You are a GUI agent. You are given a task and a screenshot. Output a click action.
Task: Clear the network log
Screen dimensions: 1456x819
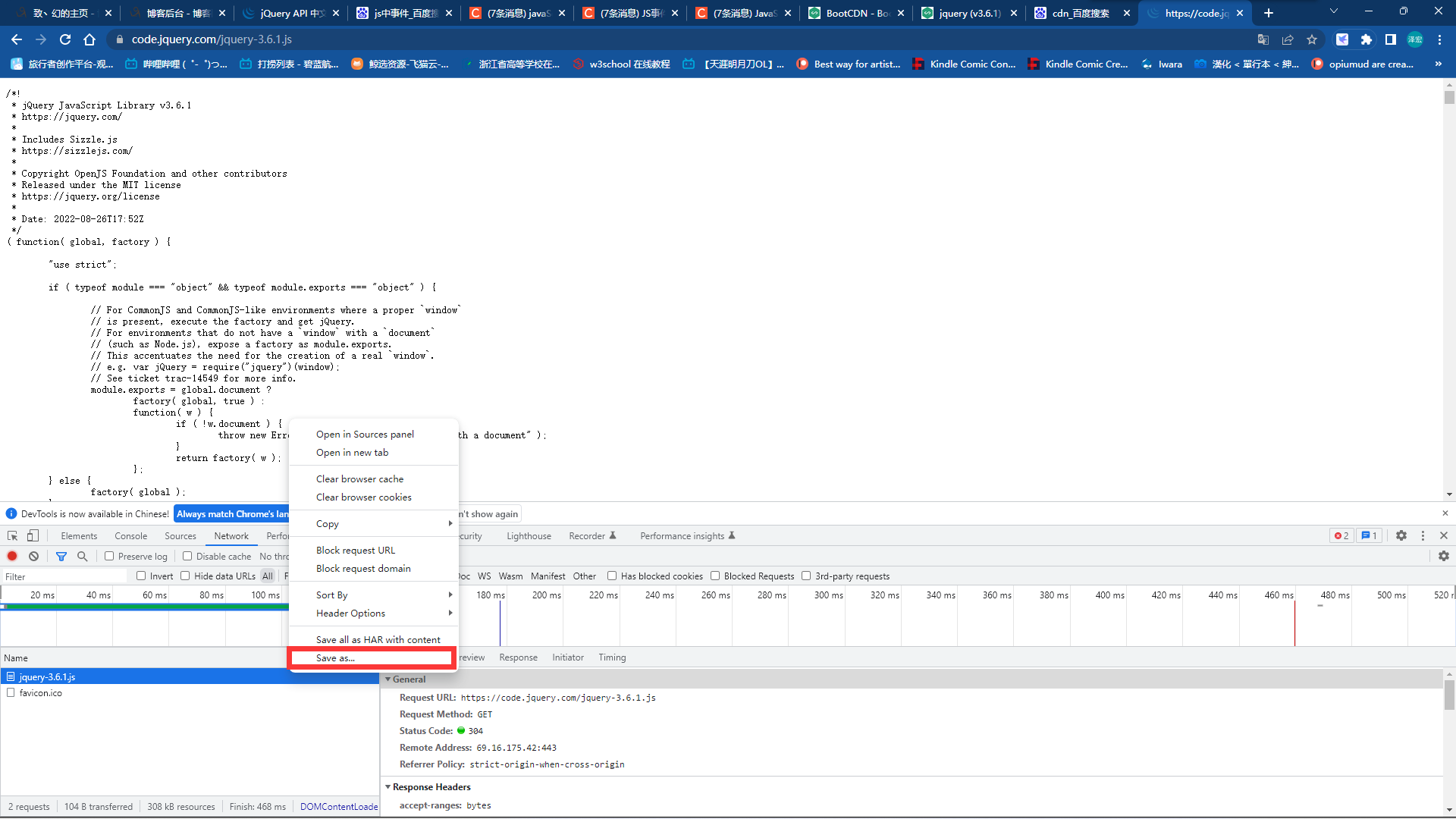pos(34,556)
